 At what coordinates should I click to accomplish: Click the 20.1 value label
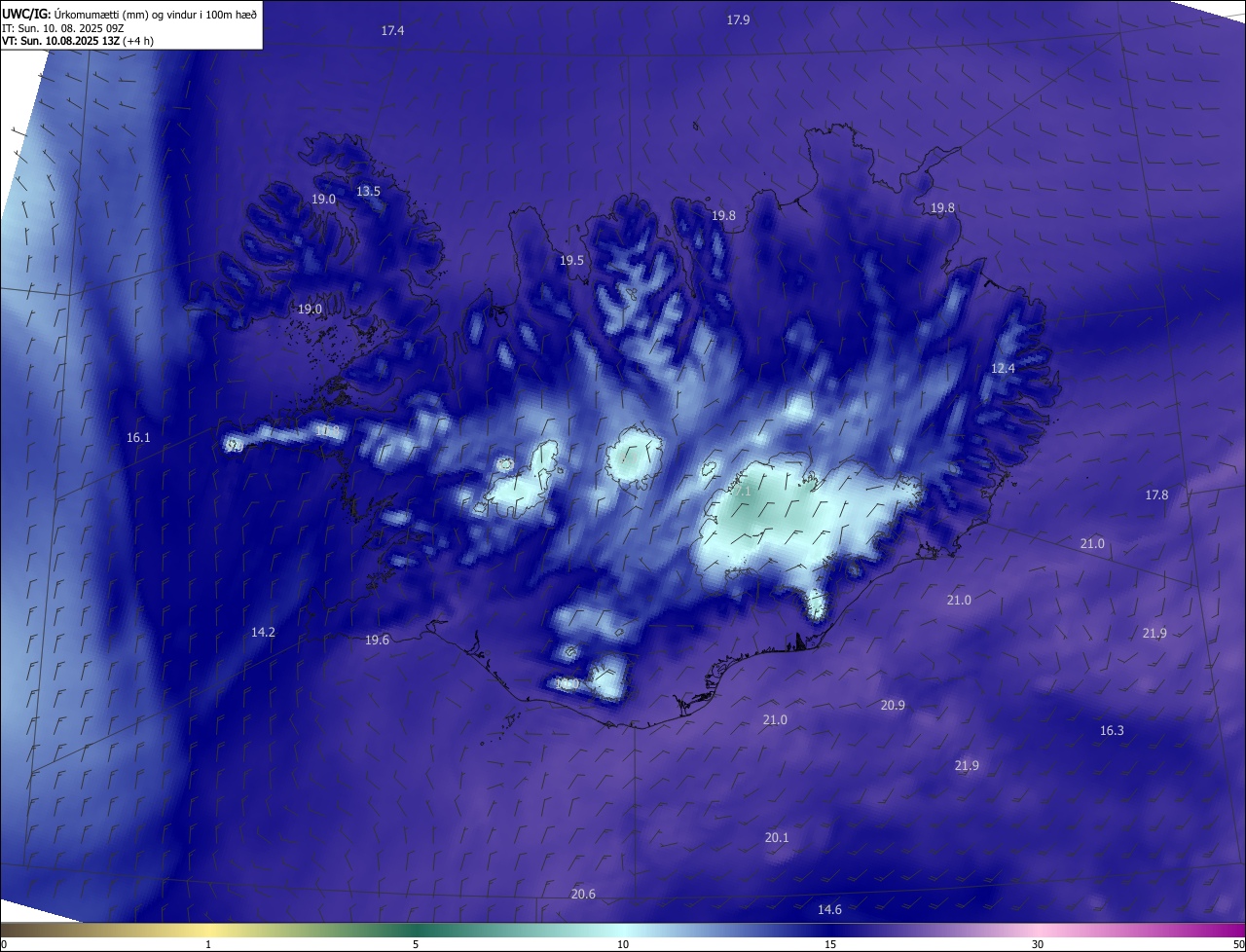(x=777, y=838)
